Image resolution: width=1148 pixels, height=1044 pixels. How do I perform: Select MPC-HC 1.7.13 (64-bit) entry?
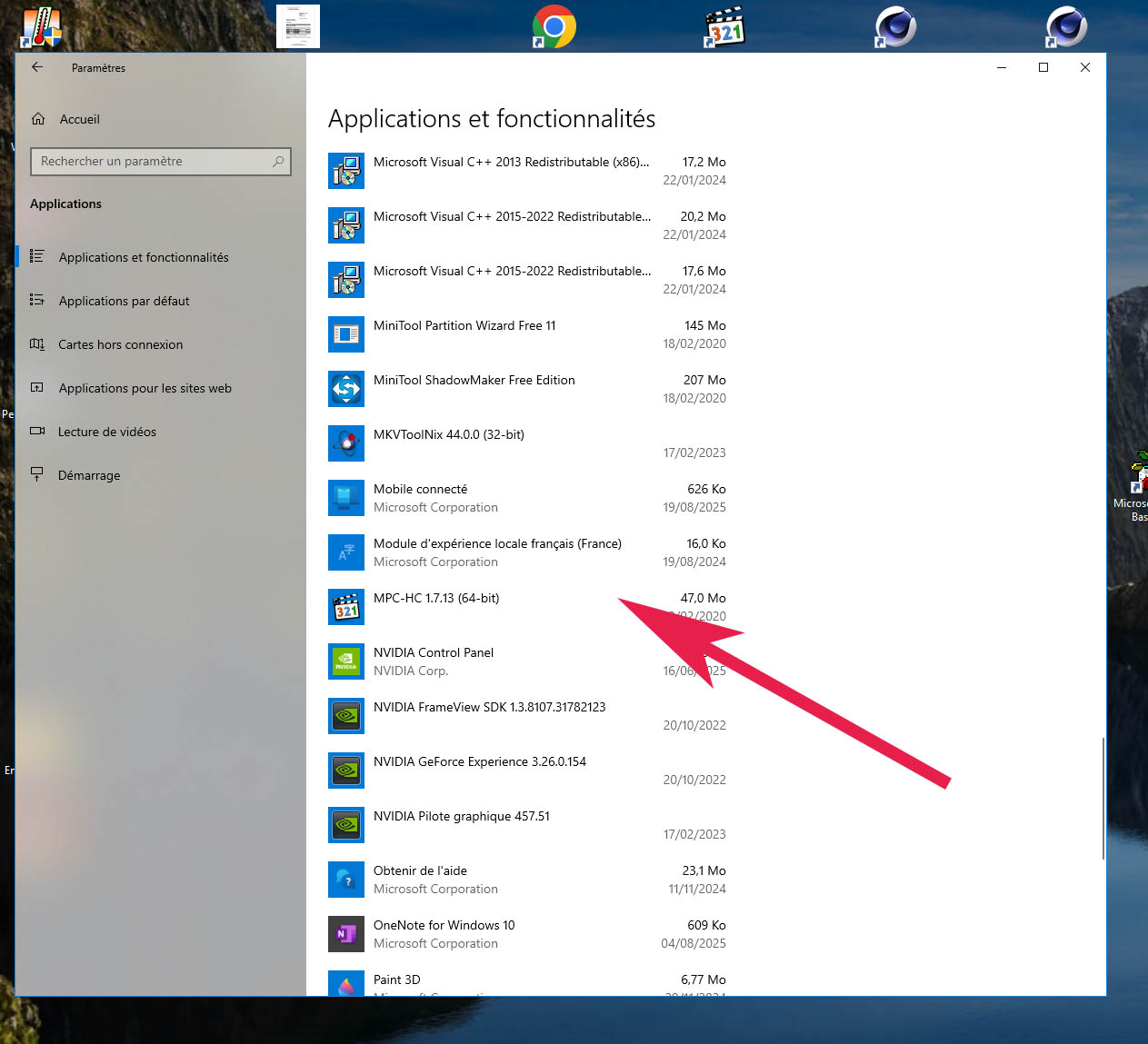click(x=527, y=607)
